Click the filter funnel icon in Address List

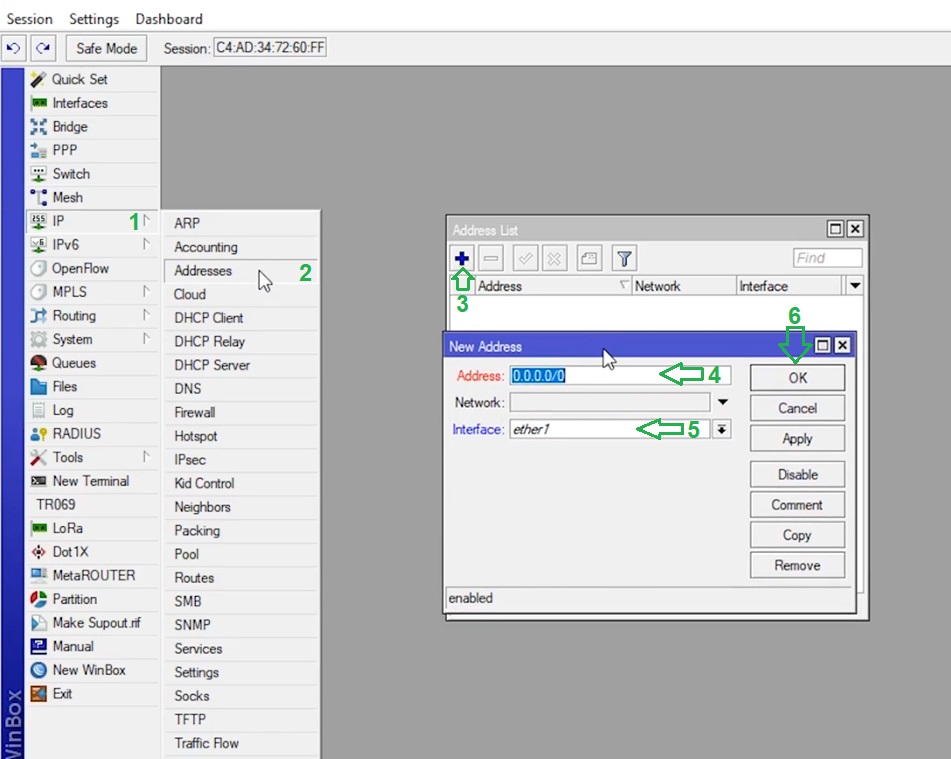[623, 258]
